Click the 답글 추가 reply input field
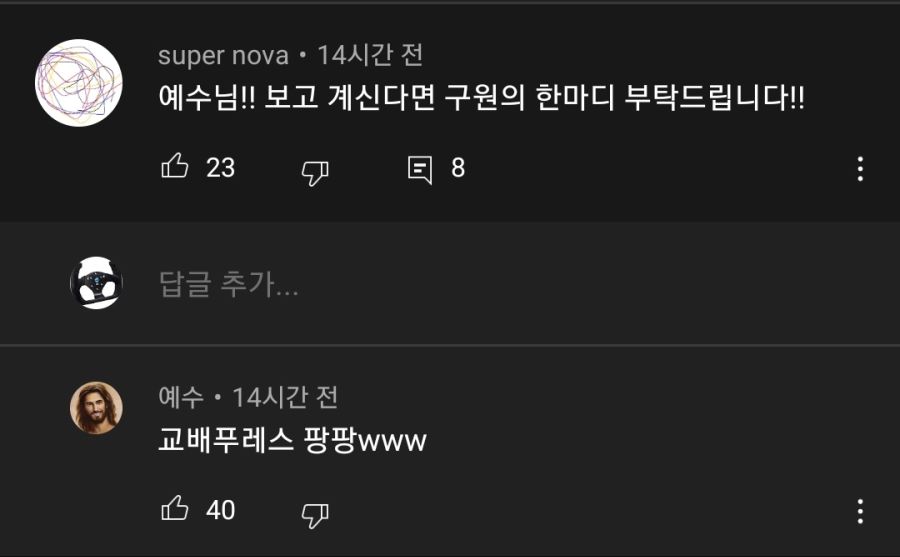 [517, 284]
